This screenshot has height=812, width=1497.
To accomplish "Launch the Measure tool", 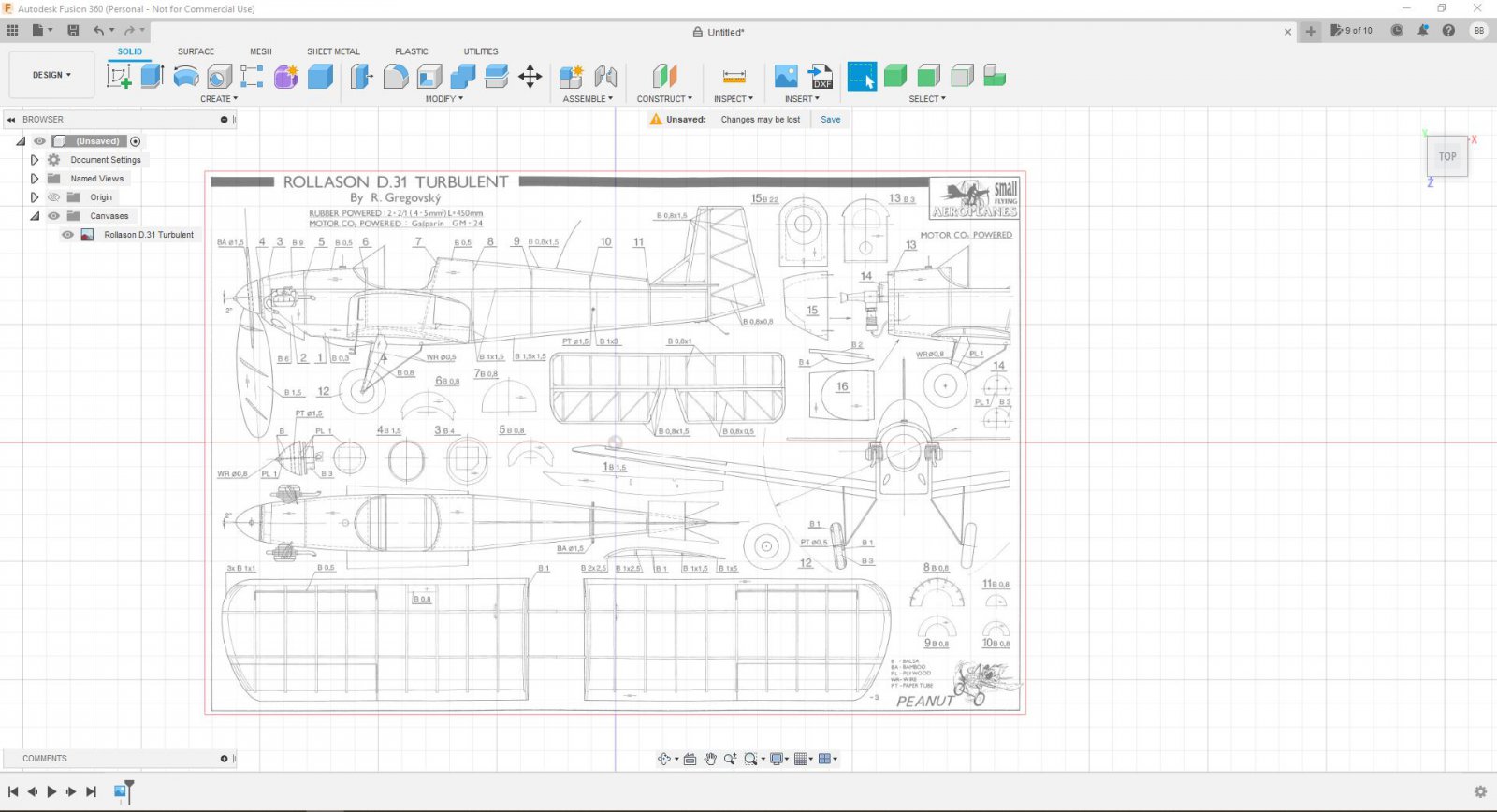I will (734, 77).
